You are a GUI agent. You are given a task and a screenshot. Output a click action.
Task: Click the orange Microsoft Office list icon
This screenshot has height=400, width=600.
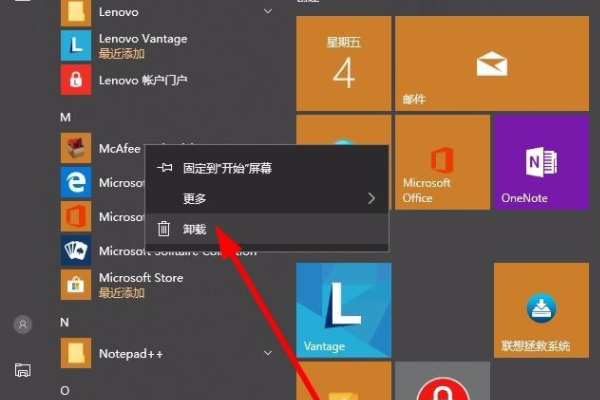point(76,216)
